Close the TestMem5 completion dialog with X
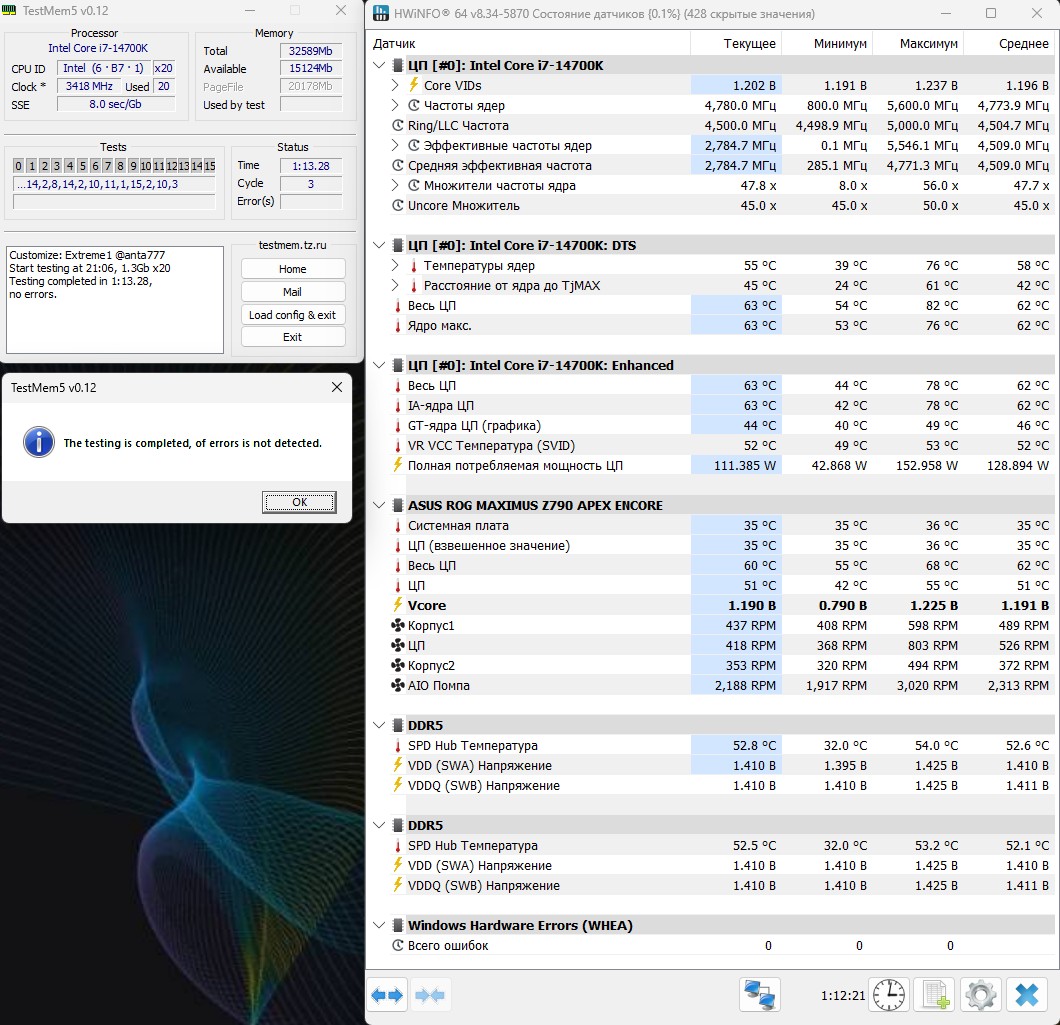Viewport: 1060px width, 1025px height. tap(337, 387)
